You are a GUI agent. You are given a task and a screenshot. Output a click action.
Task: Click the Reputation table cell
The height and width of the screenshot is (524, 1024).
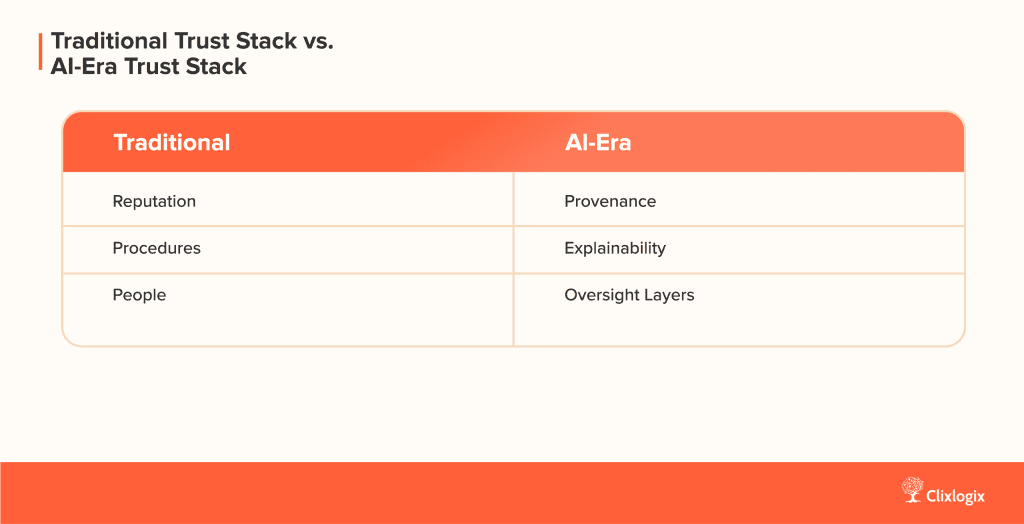[x=154, y=201]
